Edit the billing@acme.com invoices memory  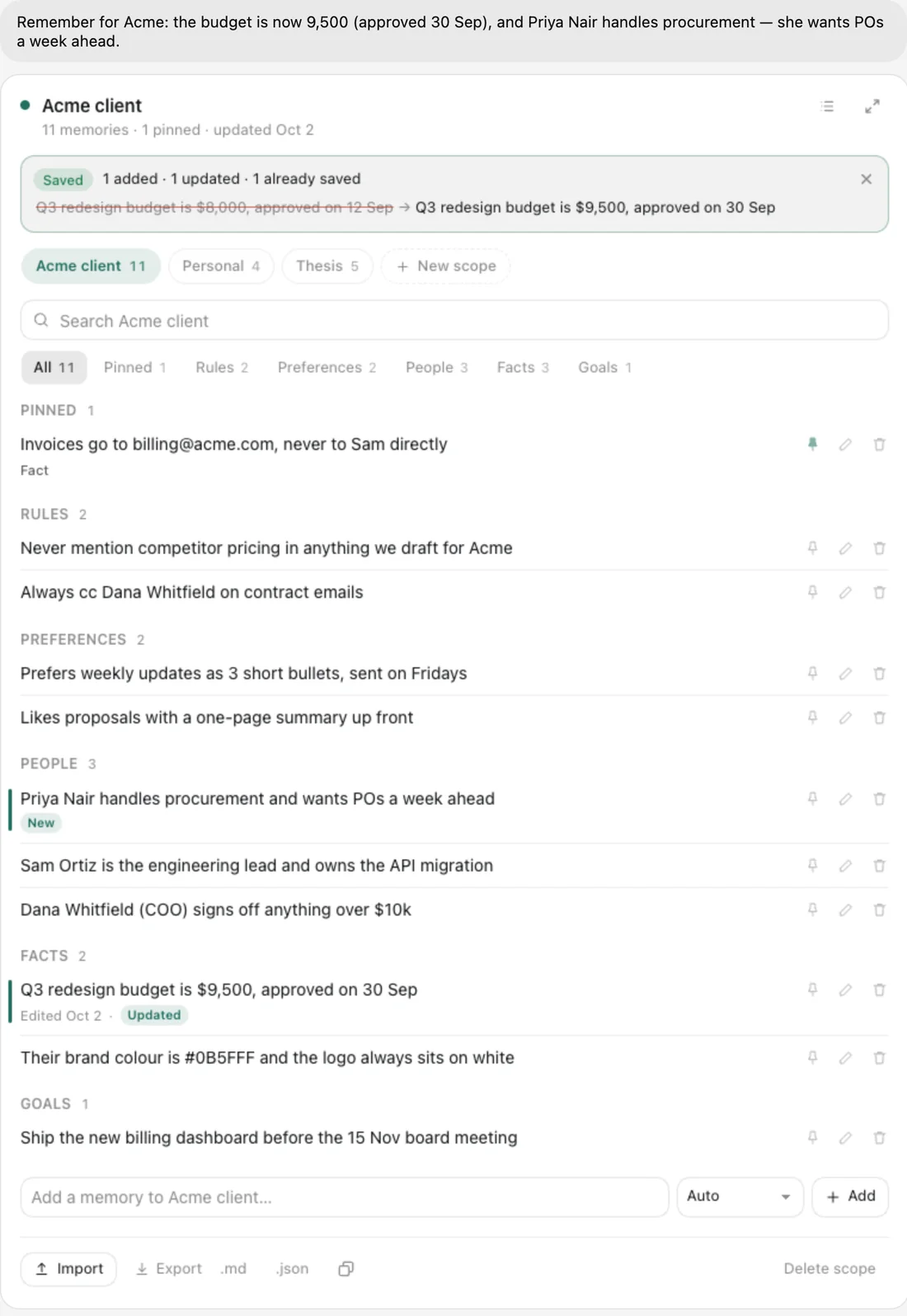[x=845, y=444]
